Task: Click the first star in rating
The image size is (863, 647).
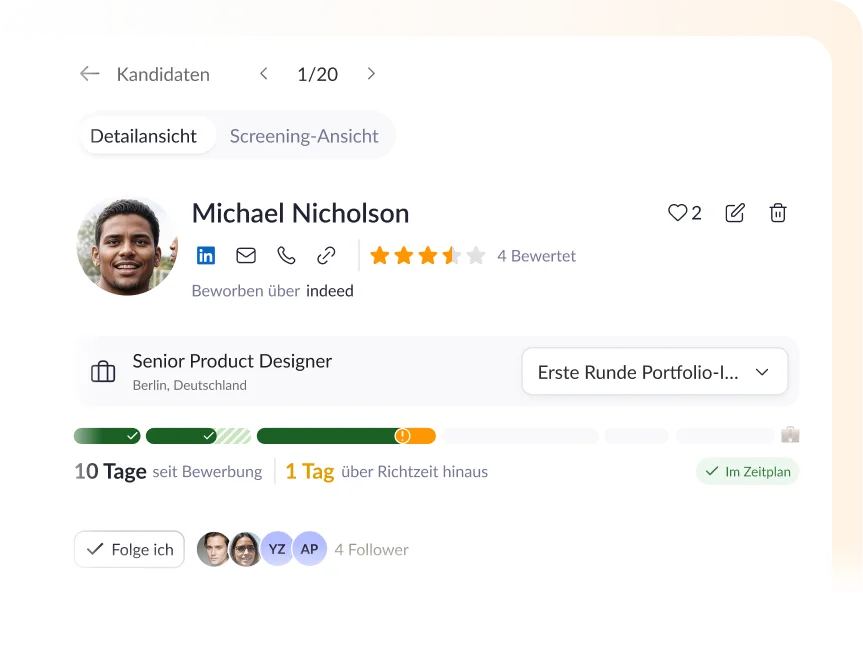Action: click(380, 255)
